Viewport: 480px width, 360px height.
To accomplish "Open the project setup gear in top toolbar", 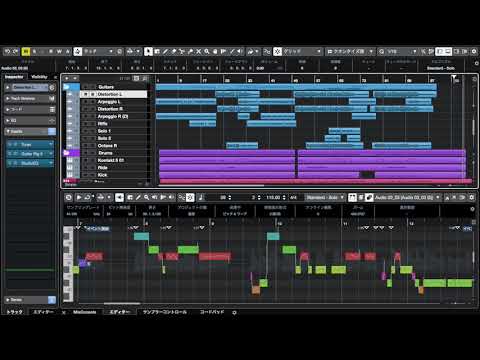I will tap(474, 51).
